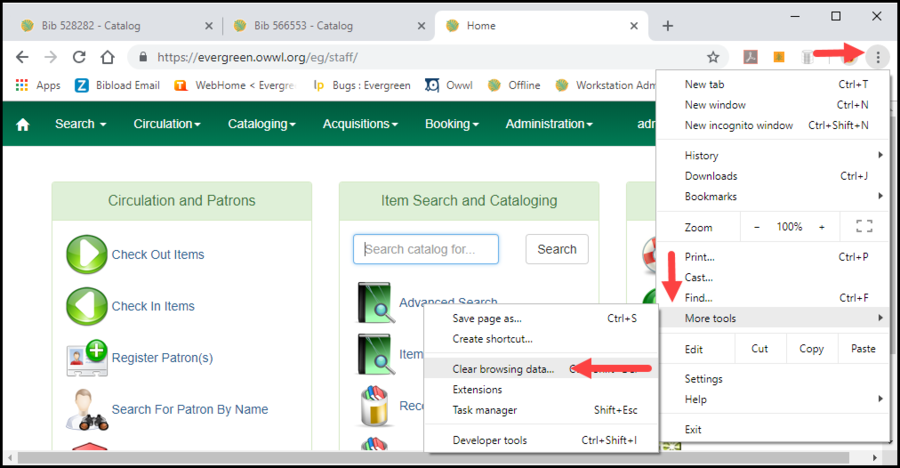The height and width of the screenshot is (468, 900).
Task: Click the Search For Patron binoculars icon
Action: [87, 409]
